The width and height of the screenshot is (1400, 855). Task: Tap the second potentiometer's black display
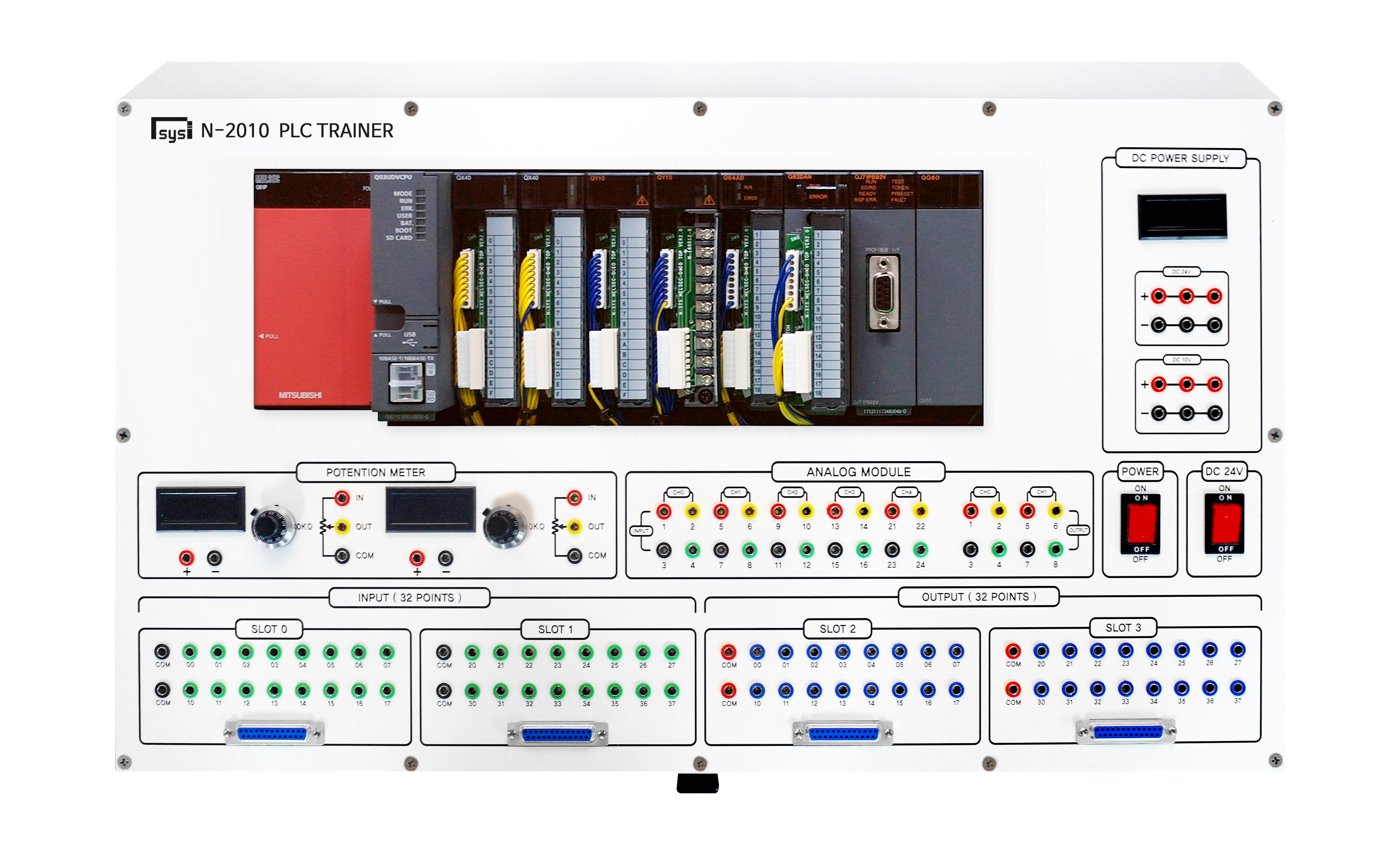[431, 509]
